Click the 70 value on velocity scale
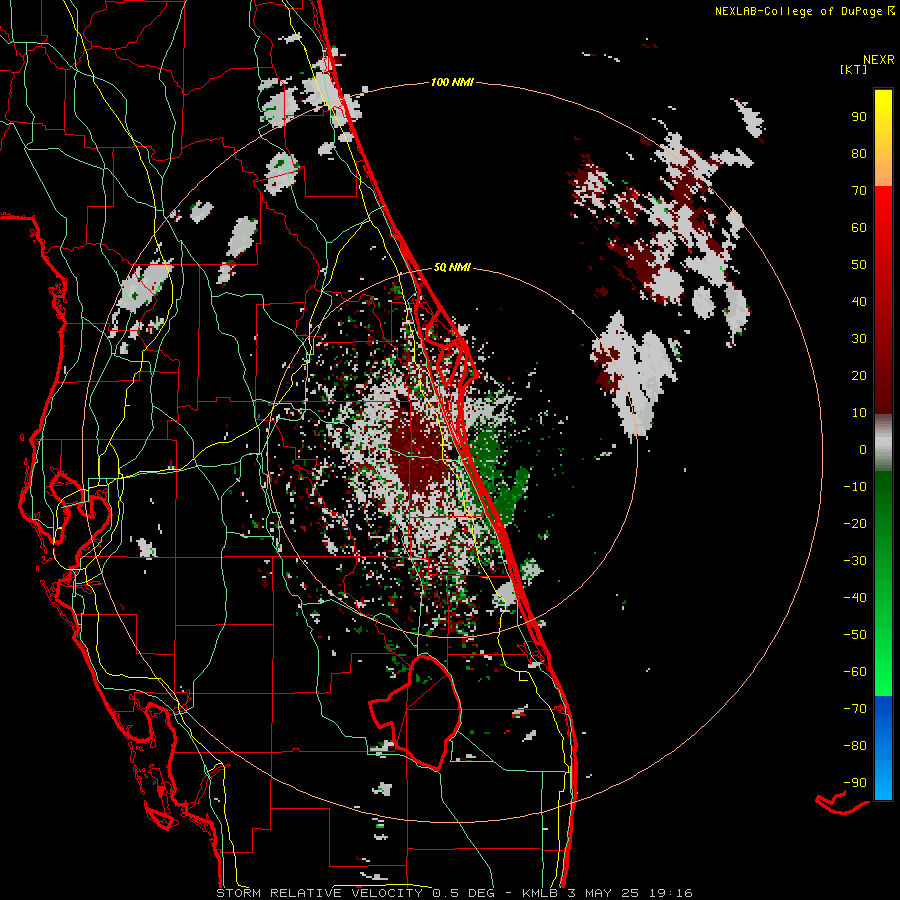This screenshot has width=900, height=900. 859,191
